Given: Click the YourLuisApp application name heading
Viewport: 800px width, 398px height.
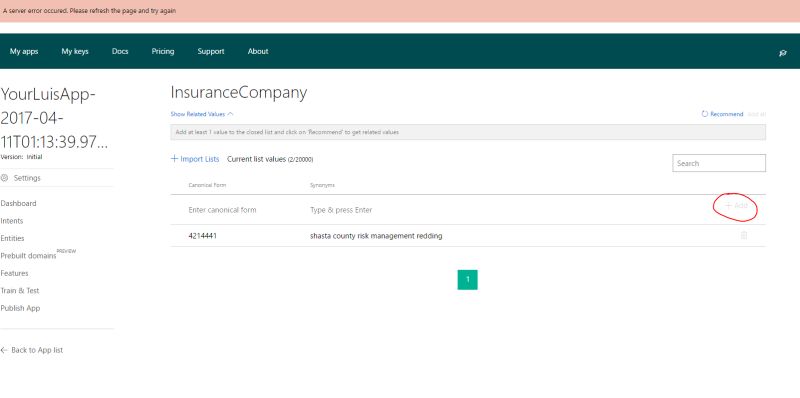Looking at the screenshot, I should 55,118.
